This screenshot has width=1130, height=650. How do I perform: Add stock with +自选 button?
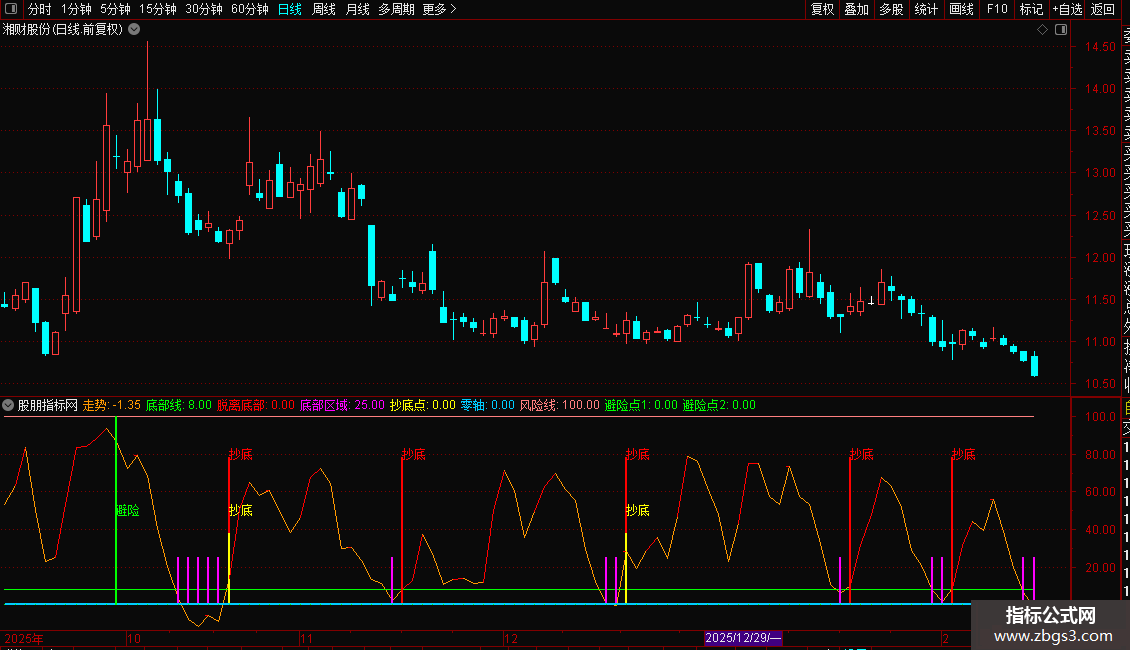pos(1068,9)
